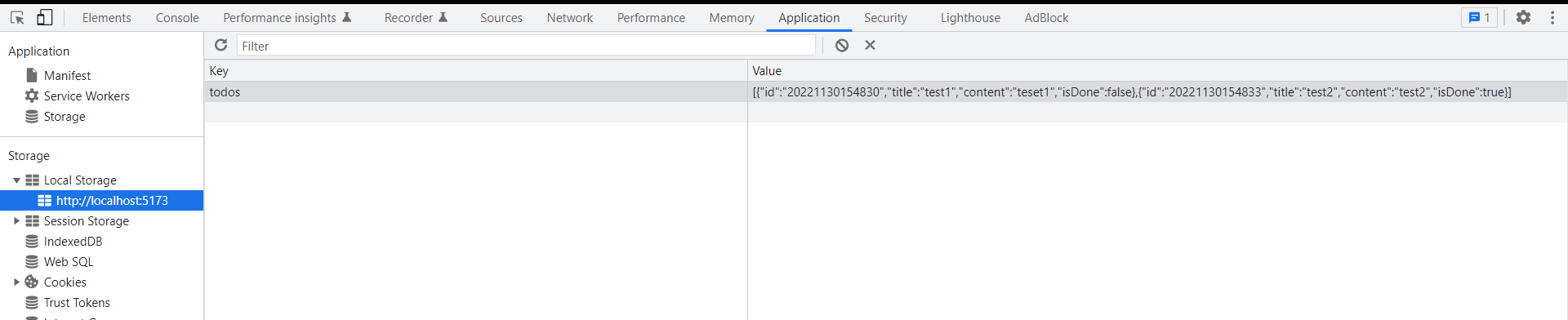Open DevTools settings gear

pyautogui.click(x=1523, y=17)
